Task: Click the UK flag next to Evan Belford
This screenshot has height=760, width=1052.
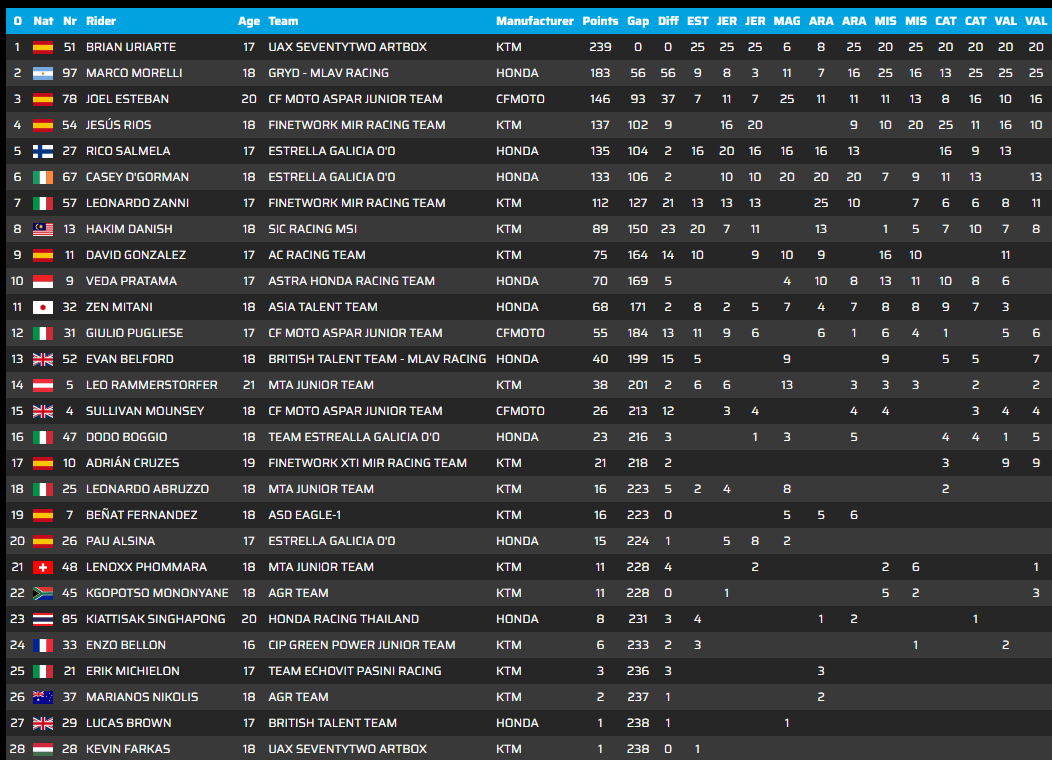Action: tap(43, 360)
